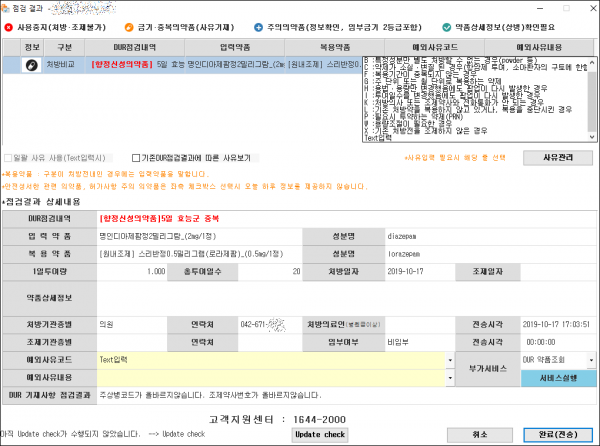
Task: Click the Update check button
Action: pos(321,435)
